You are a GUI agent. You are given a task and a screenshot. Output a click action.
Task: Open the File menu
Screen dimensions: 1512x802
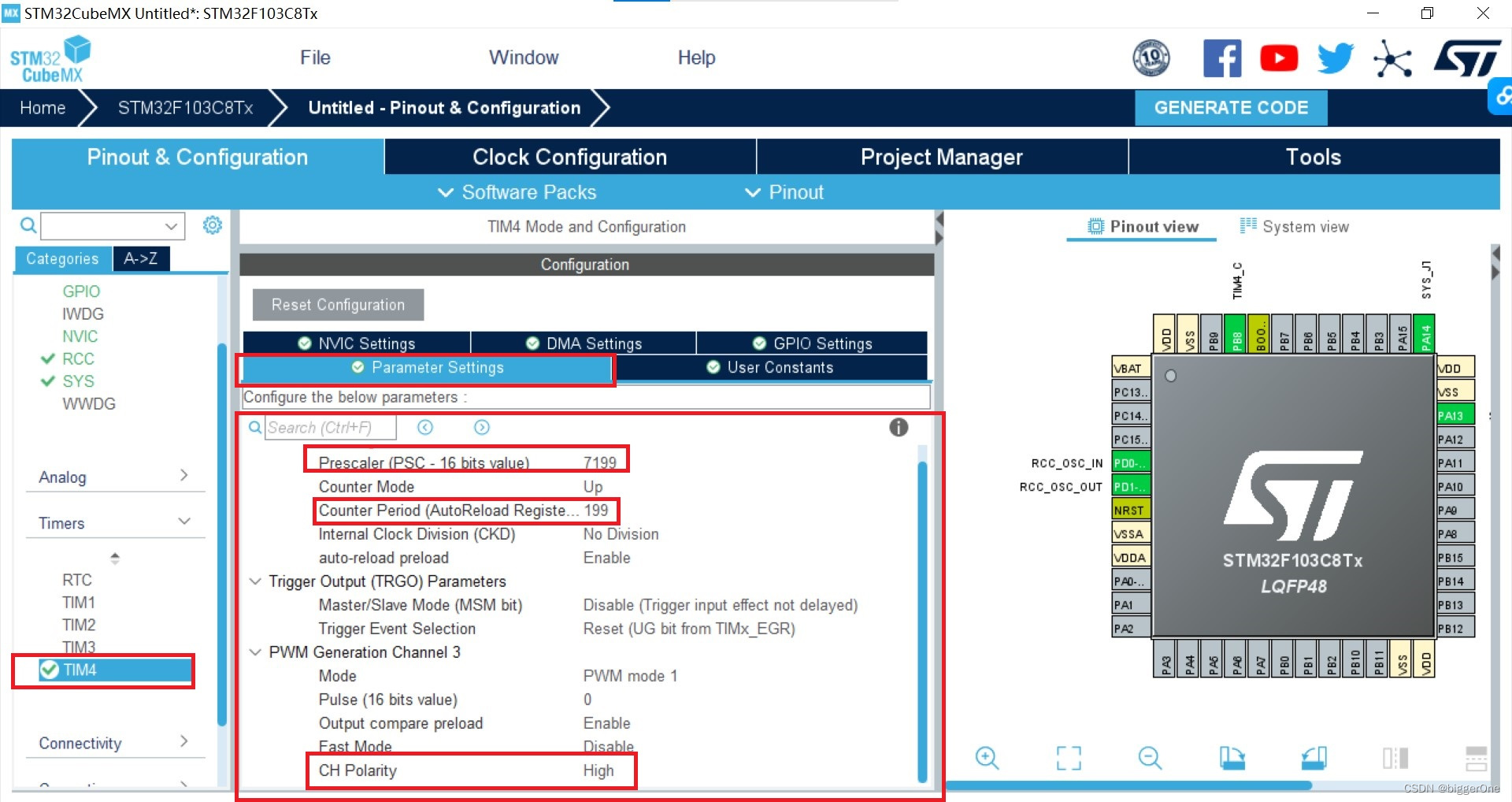pyautogui.click(x=315, y=58)
